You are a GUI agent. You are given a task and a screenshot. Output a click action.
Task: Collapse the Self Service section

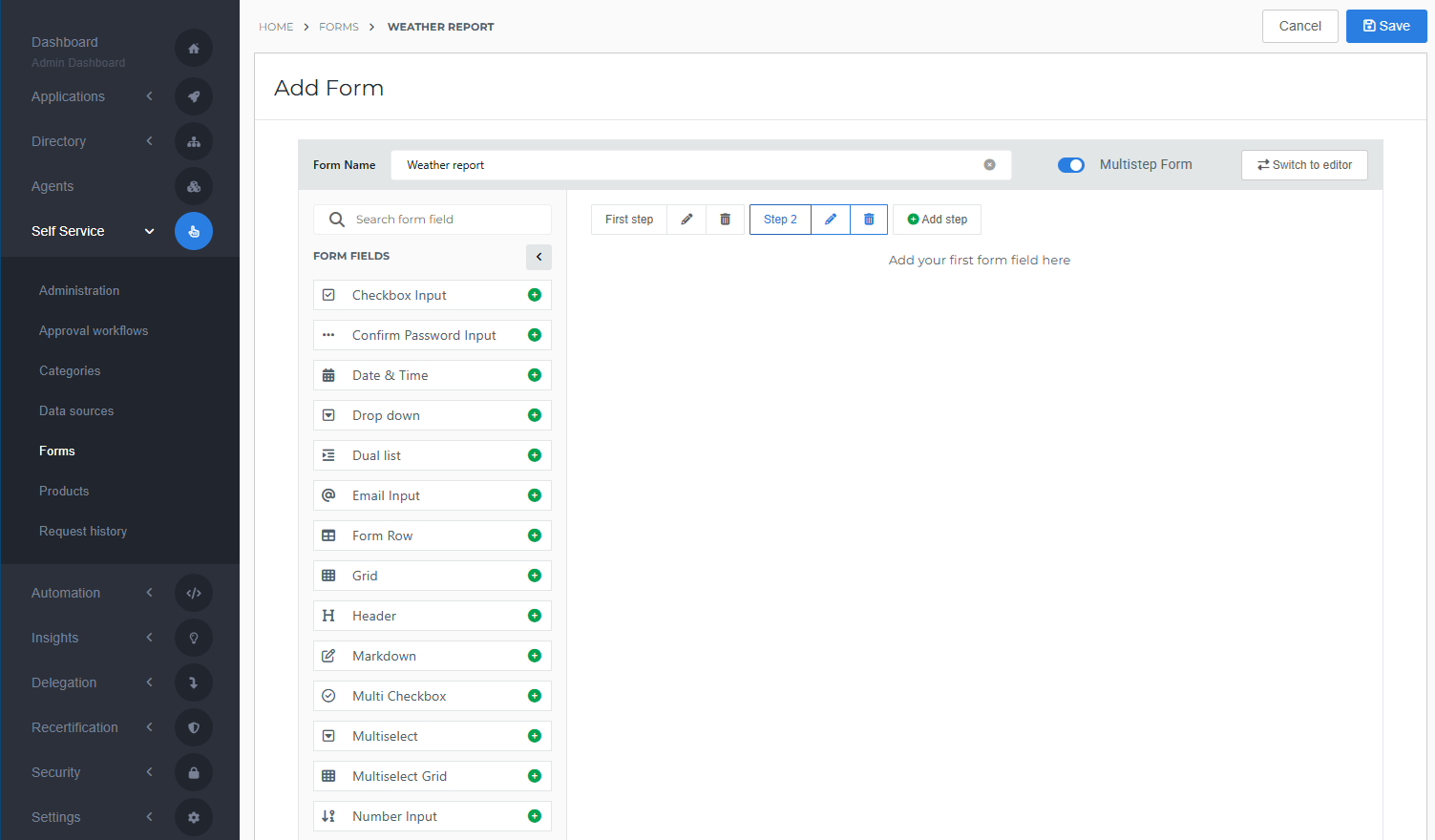(x=149, y=230)
